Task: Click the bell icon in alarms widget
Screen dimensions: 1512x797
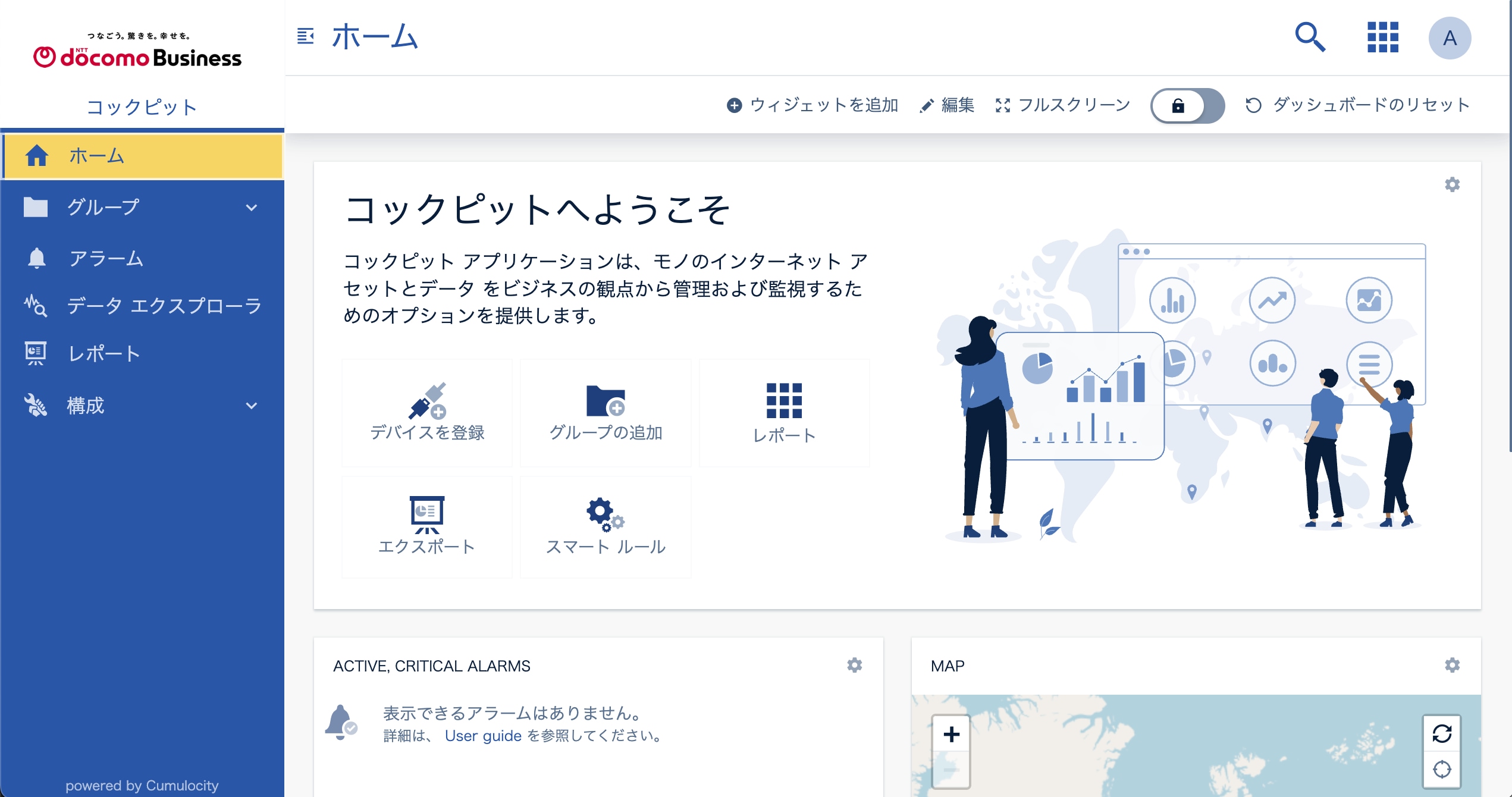Action: pyautogui.click(x=341, y=722)
